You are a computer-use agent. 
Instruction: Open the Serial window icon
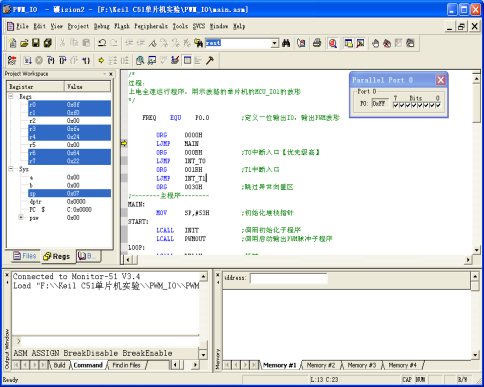click(x=175, y=60)
